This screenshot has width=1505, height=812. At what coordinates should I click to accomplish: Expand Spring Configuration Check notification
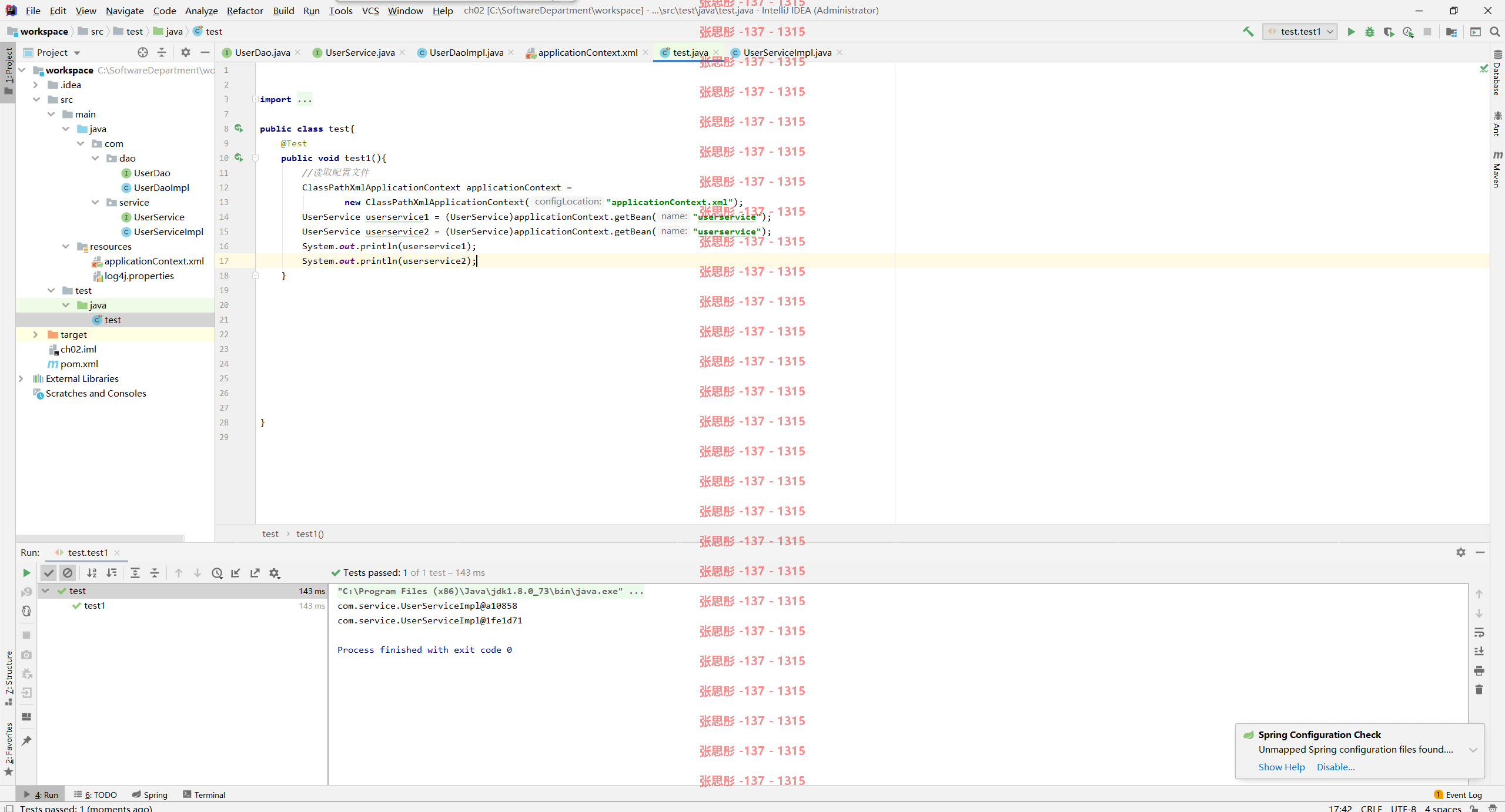(x=1473, y=750)
